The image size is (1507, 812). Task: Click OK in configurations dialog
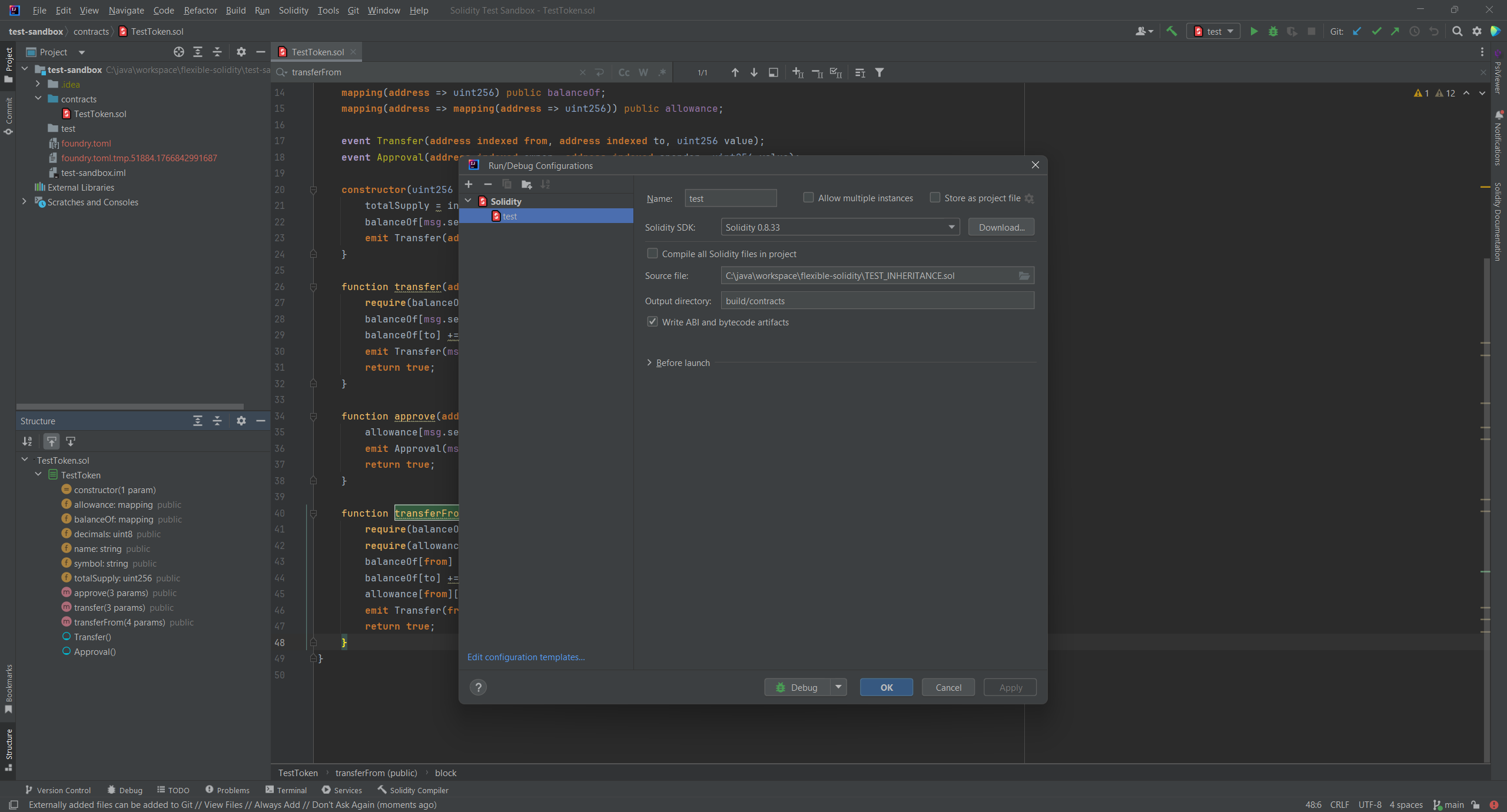(x=887, y=687)
